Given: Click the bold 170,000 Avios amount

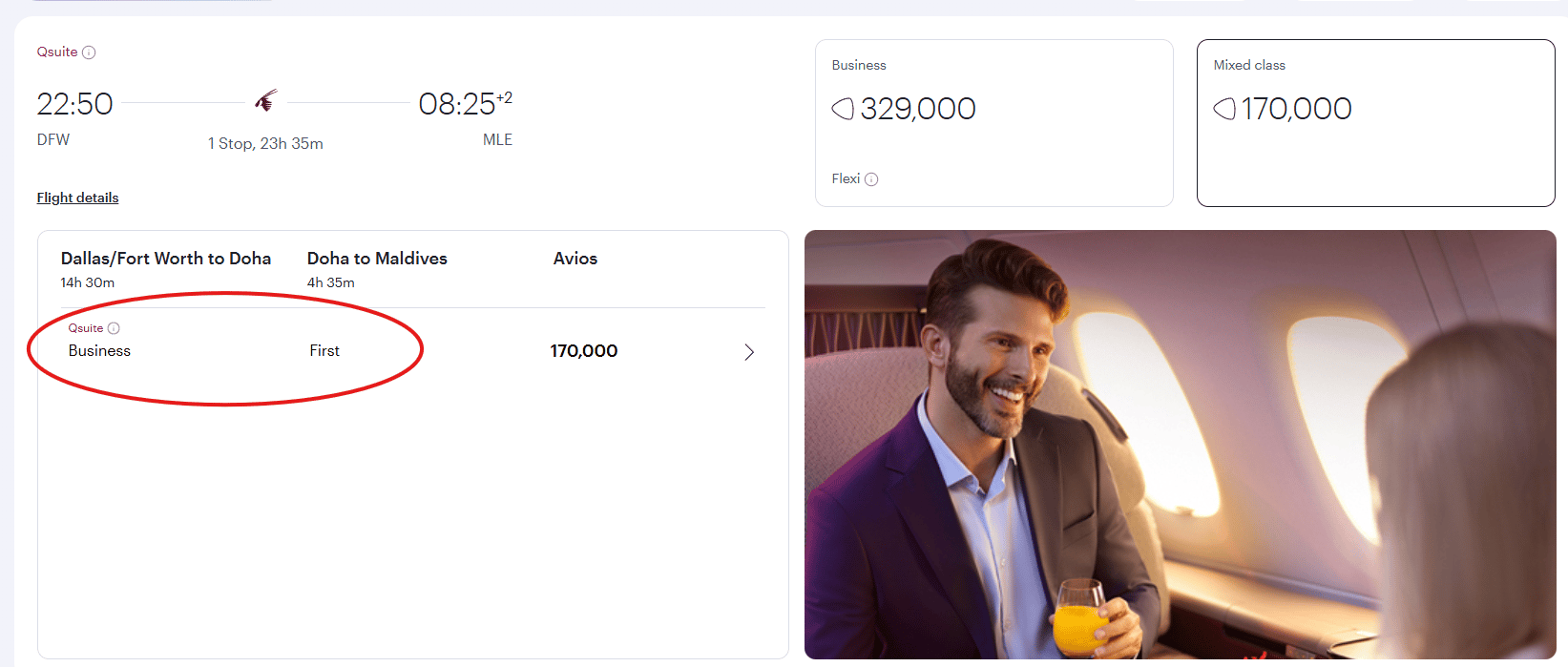Looking at the screenshot, I should pyautogui.click(x=584, y=351).
